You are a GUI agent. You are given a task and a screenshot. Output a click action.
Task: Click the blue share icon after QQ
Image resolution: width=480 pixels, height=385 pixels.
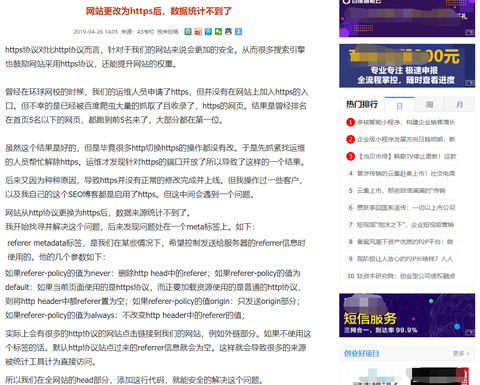(x=238, y=32)
